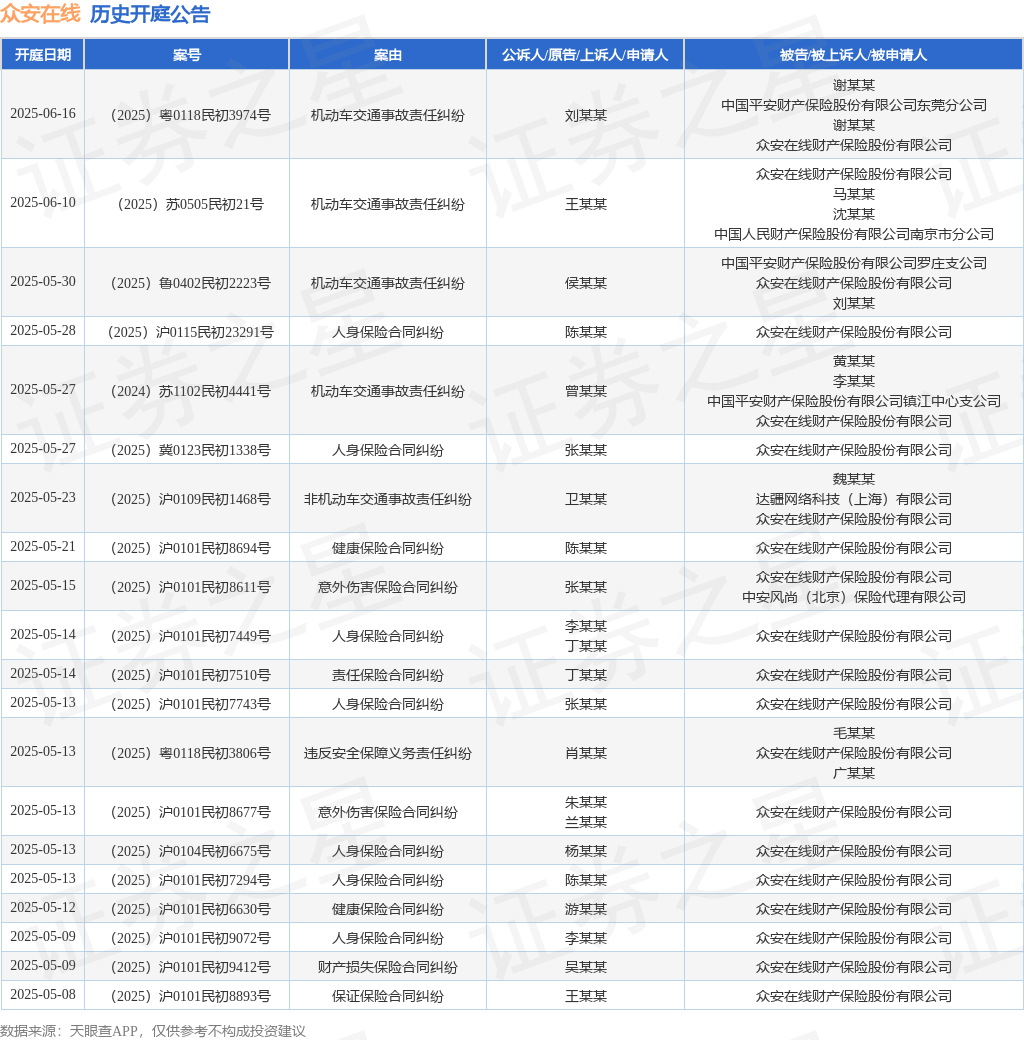Select case number (2025)沪0101民初8677号
1024x1040 pixels.
(190, 812)
